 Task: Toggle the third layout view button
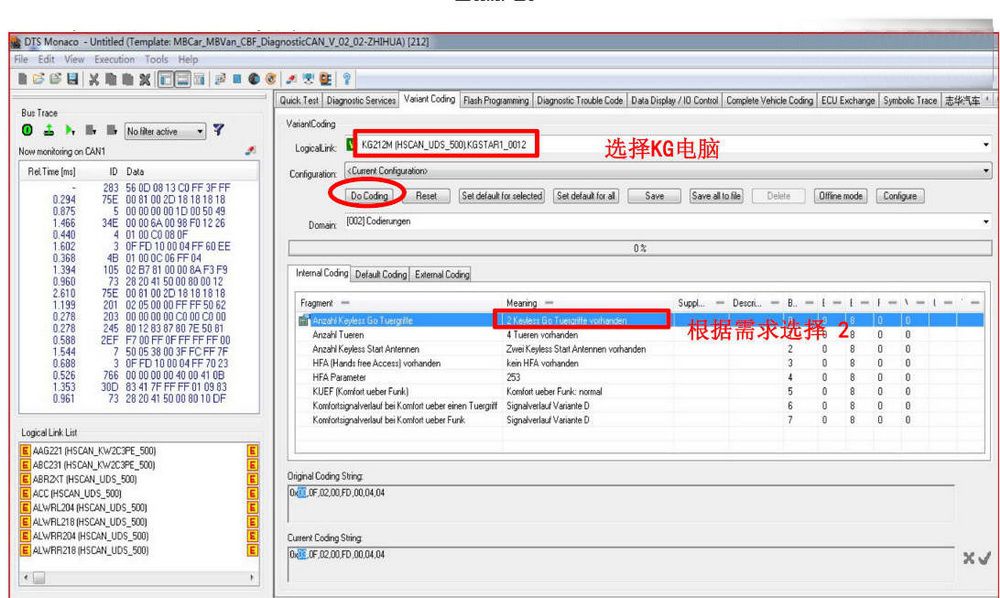(199, 79)
